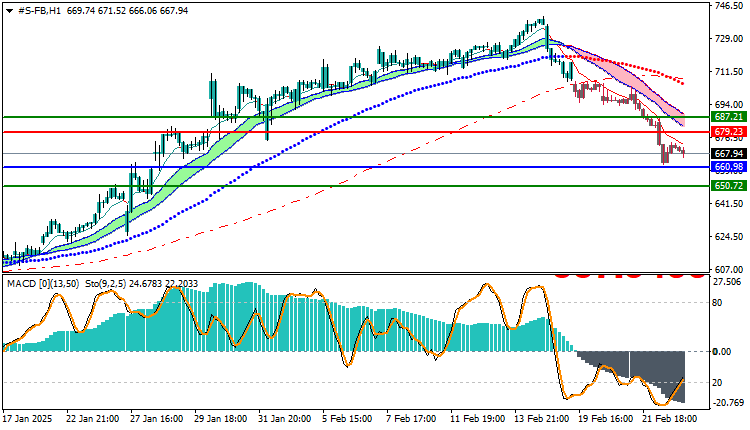Image resolution: width=750 pixels, height=430 pixels.
Task: Click the 11 Feb 19:00 time label
Action: tap(477, 419)
